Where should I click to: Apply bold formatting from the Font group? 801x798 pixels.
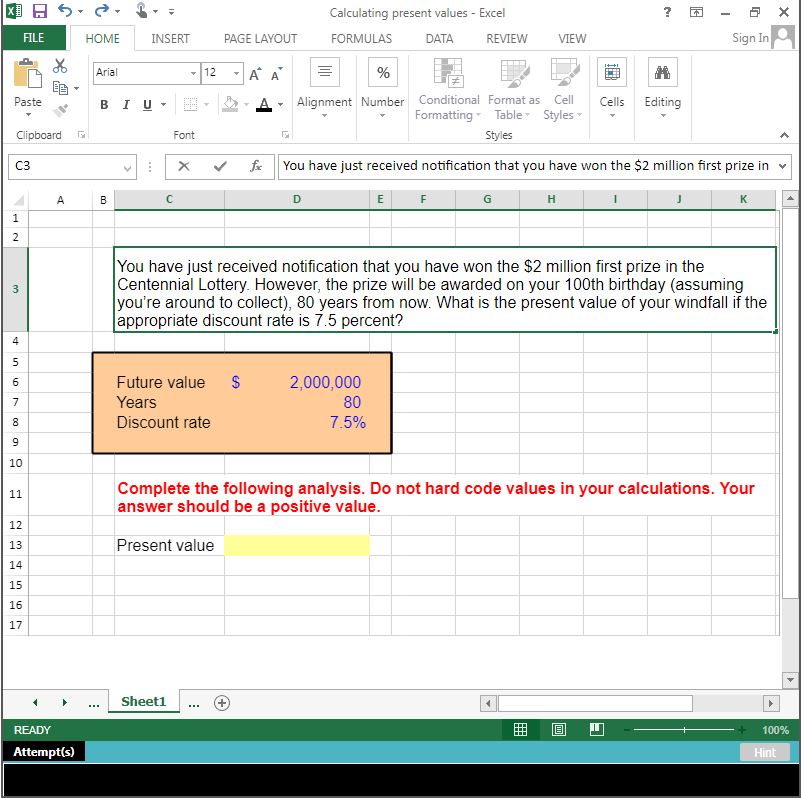tap(104, 104)
